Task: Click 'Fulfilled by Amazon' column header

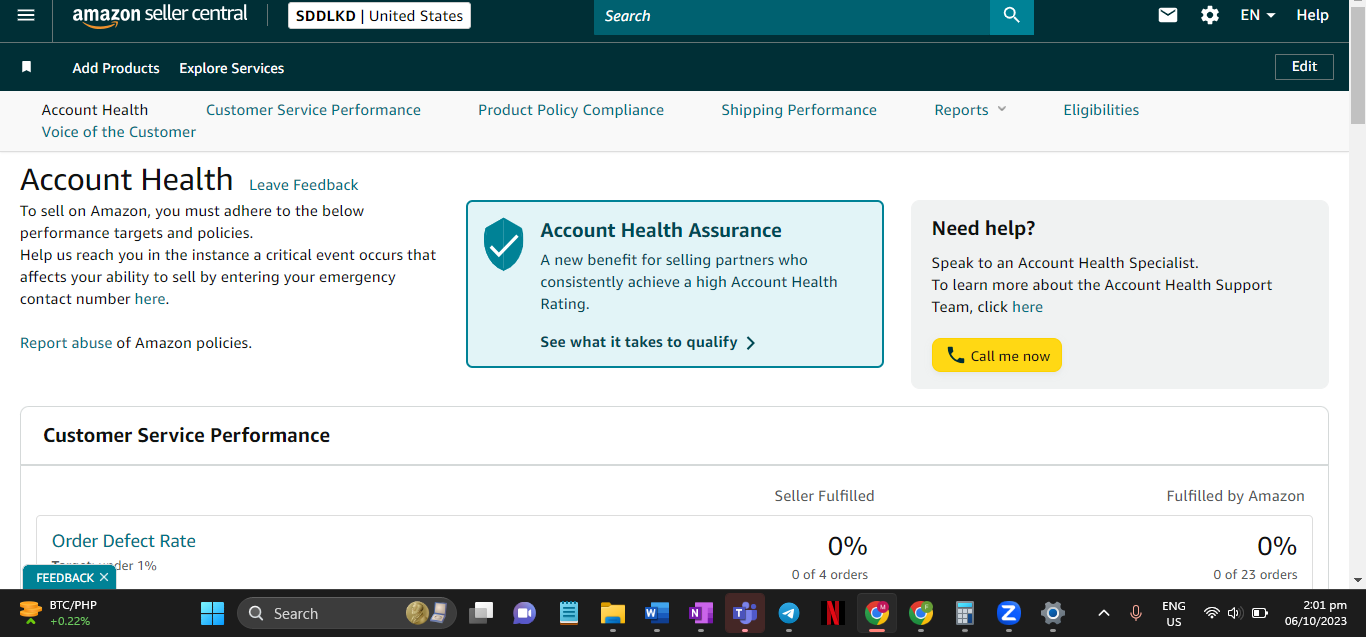Action: pyautogui.click(x=1235, y=496)
